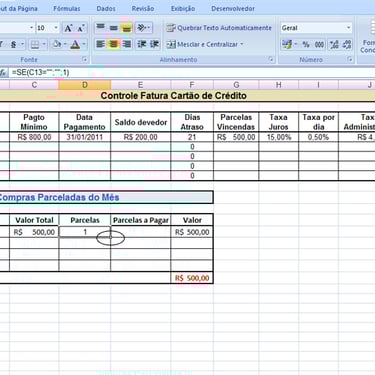375x375 pixels.
Task: Expand Mesclar e Centralizar dropdown arrow
Action: [x=242, y=44]
